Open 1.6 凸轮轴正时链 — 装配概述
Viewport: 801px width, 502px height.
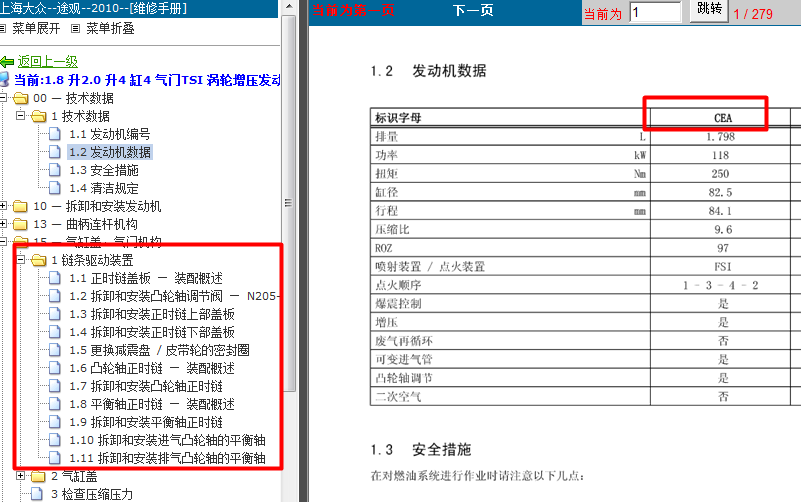(x=152, y=368)
